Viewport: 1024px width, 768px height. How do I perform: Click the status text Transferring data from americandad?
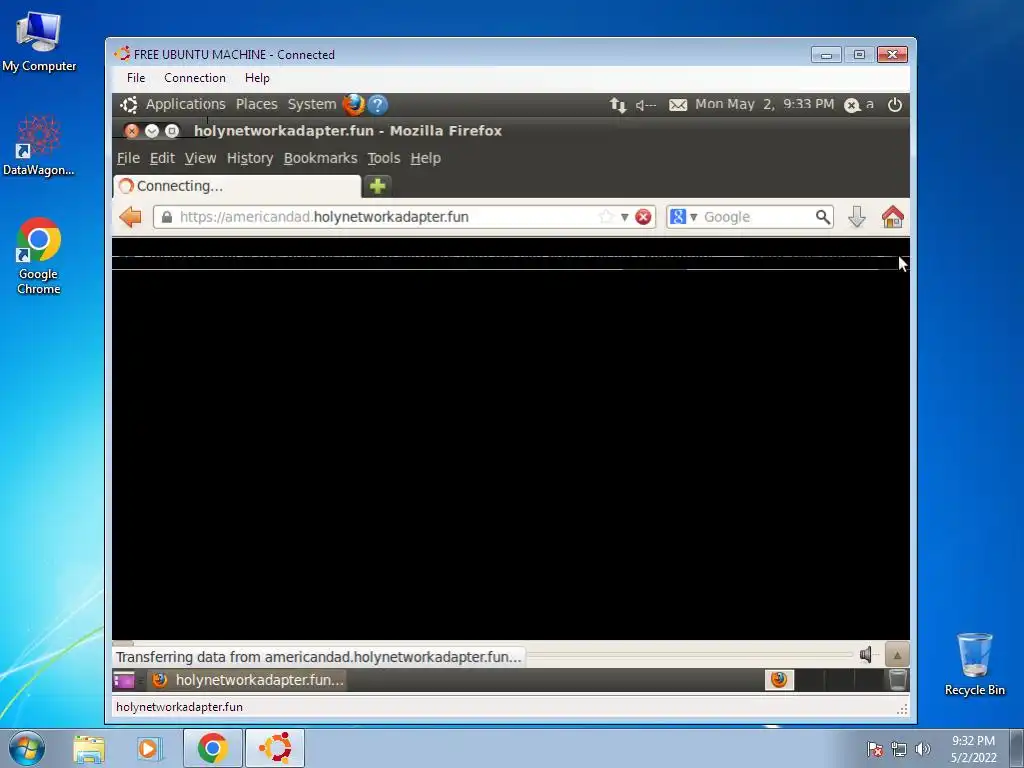[x=319, y=656]
